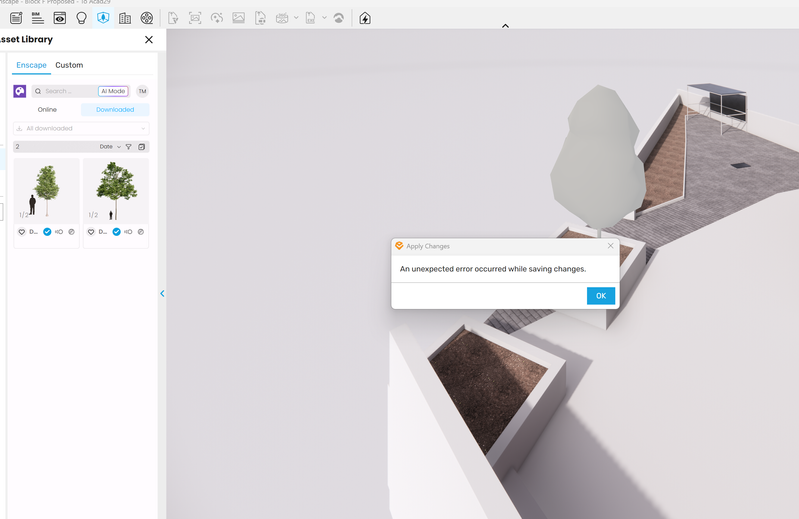799x519 pixels.
Task: Open the Date sort dropdown
Action: tap(110, 147)
